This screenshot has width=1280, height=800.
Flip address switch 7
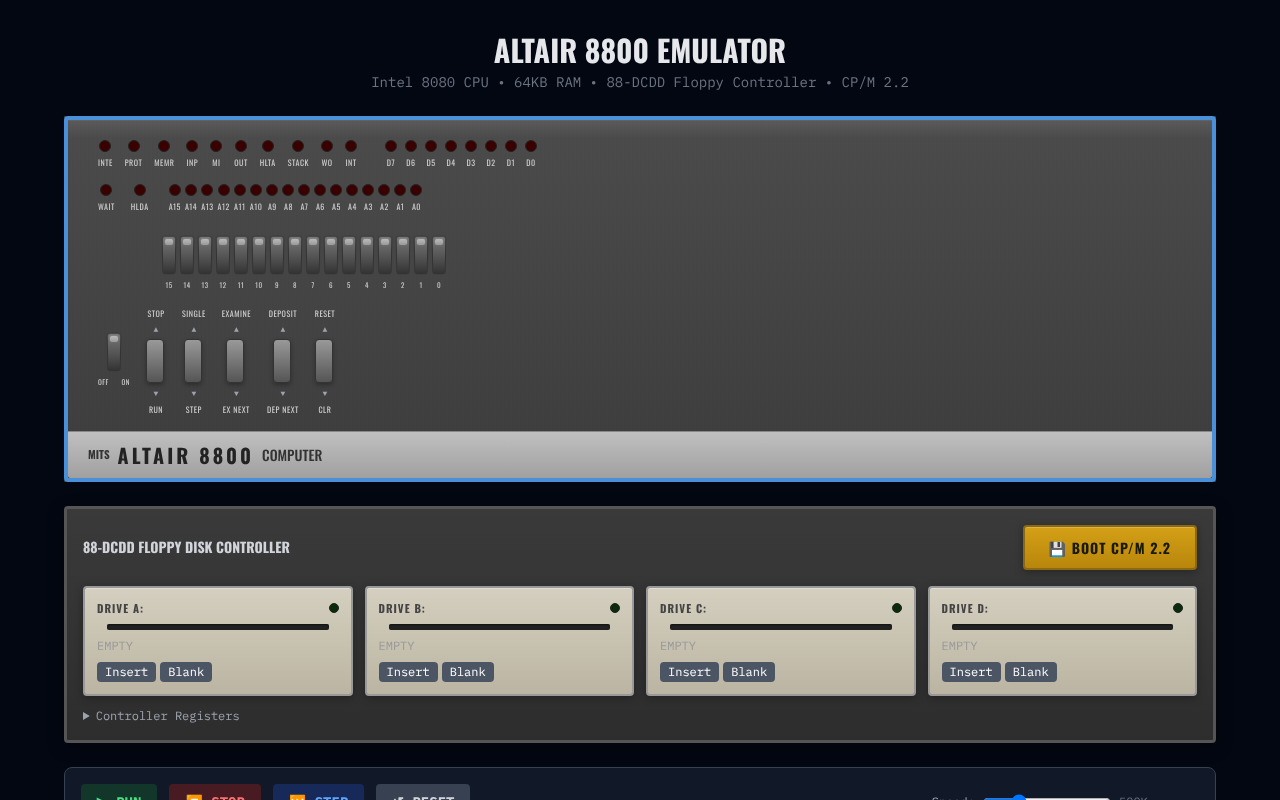pos(313,255)
